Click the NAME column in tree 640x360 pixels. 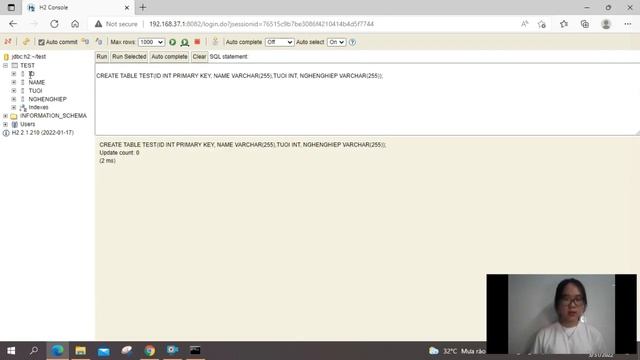tap(37, 82)
